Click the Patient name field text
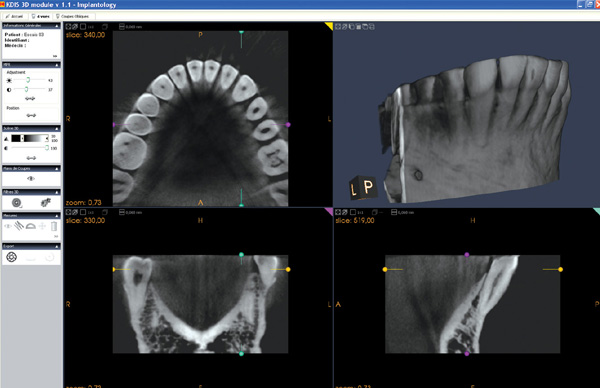The width and height of the screenshot is (600, 388). pyautogui.click(x=24, y=34)
